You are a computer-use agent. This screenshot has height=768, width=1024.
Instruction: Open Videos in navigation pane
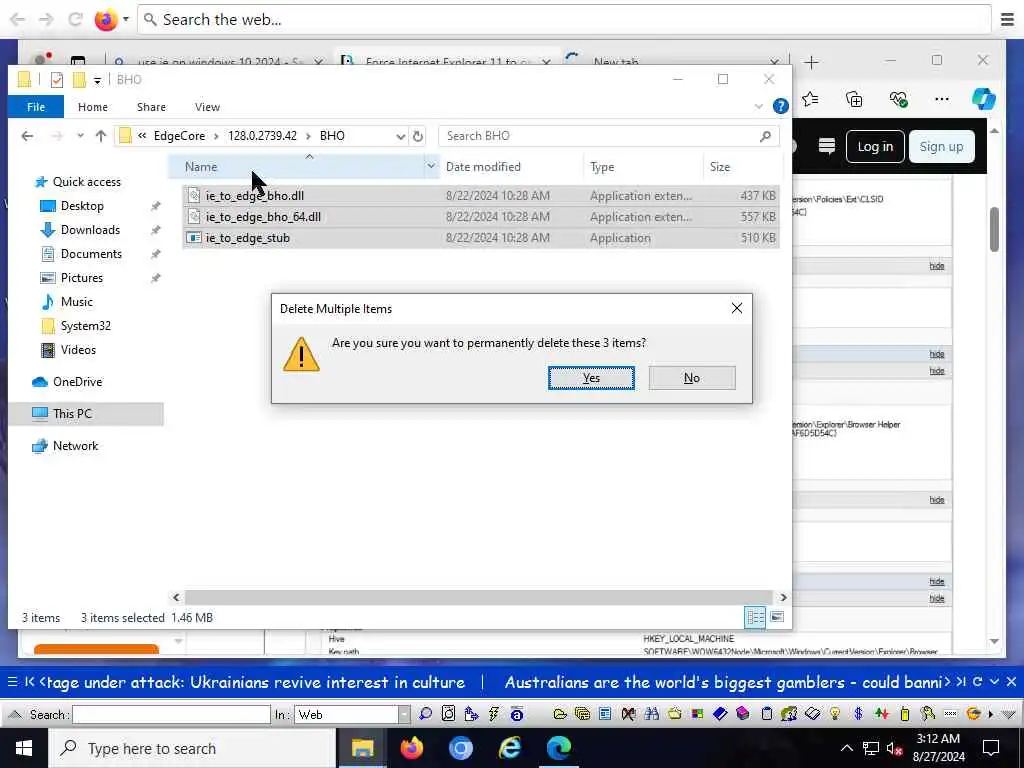(x=78, y=350)
